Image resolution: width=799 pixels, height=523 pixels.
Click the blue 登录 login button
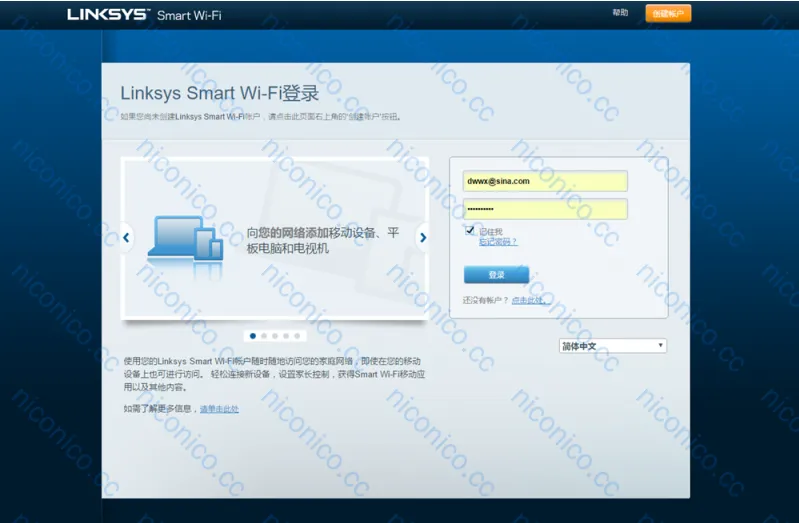point(496,275)
